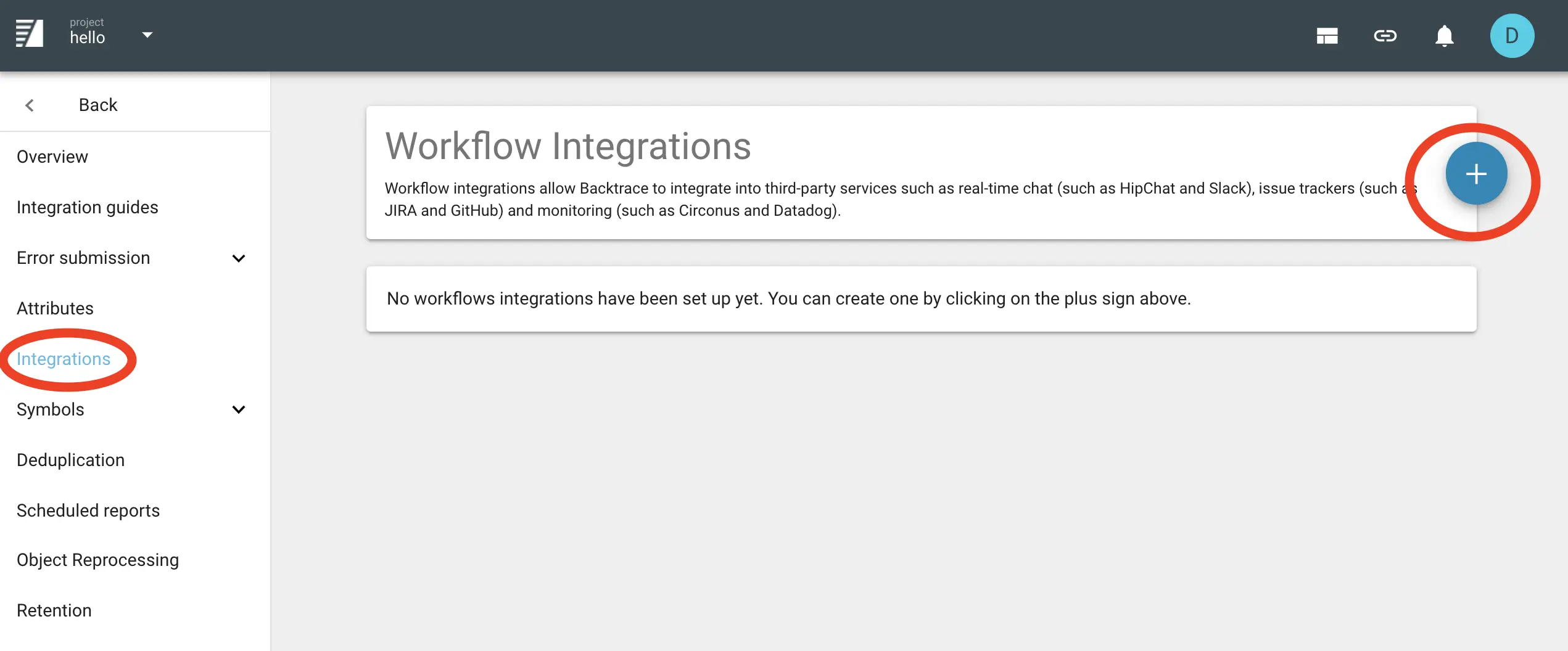Click the Backtrace logo icon
The image size is (1568, 651).
(x=30, y=34)
